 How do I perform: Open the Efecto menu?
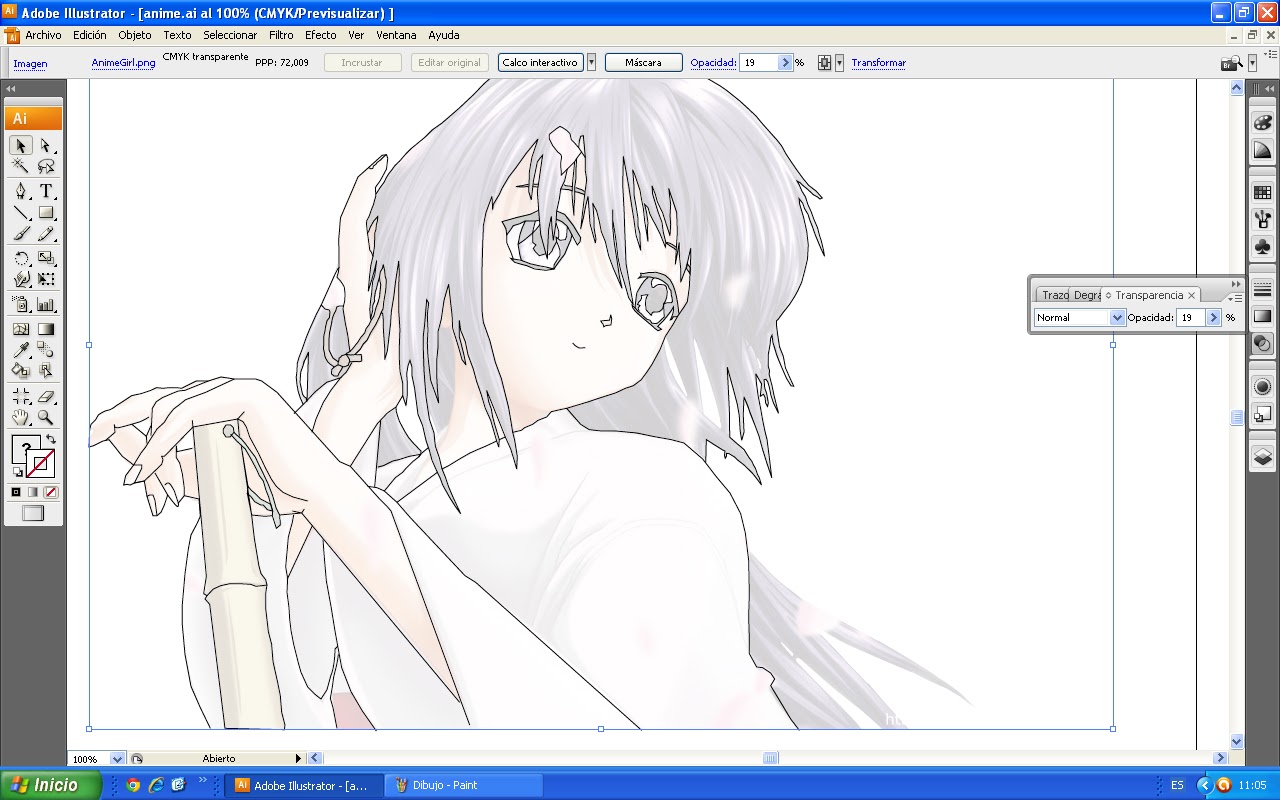click(321, 35)
